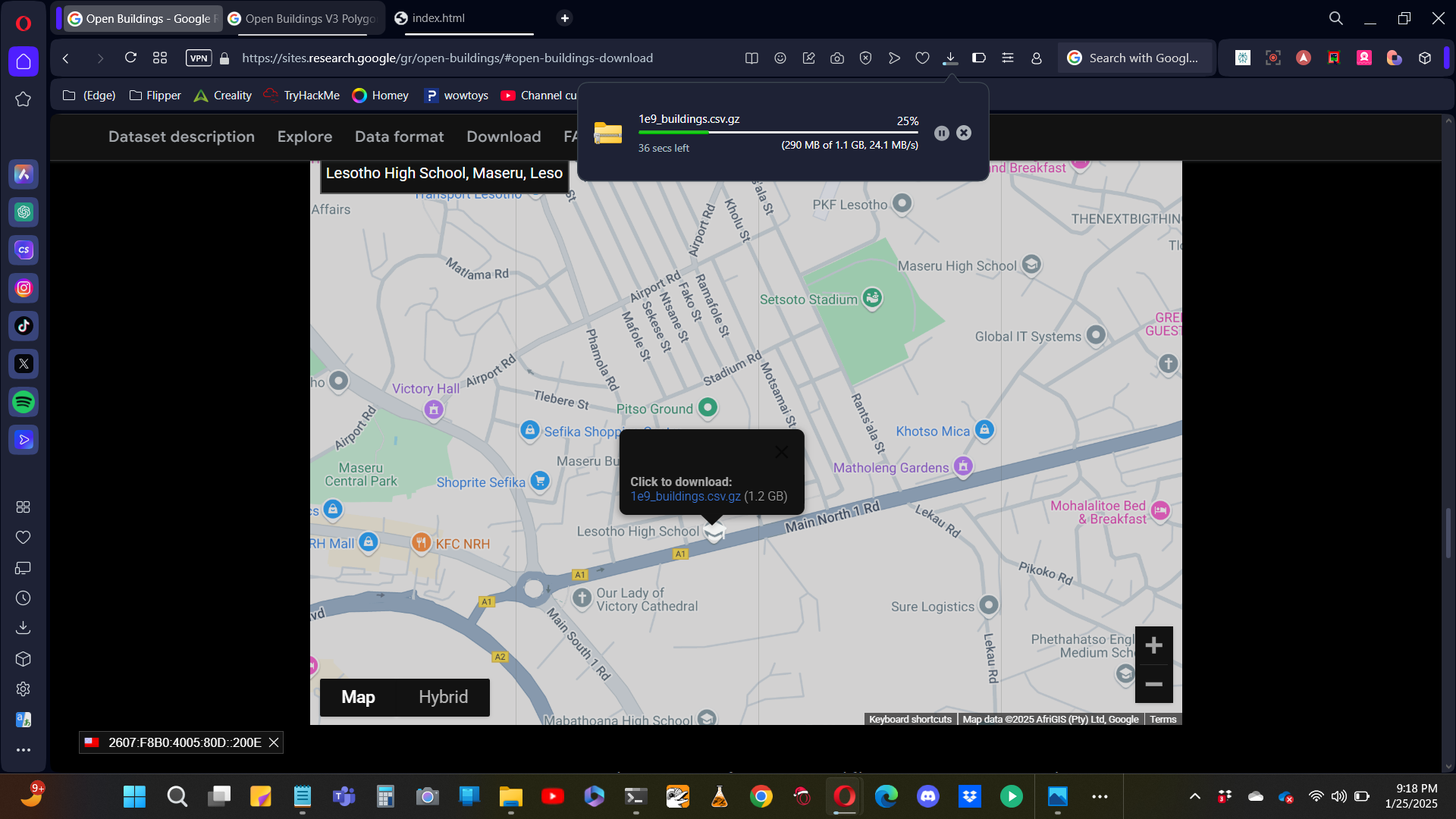
Task: Click the browser snapshot camera icon
Action: pos(837,58)
